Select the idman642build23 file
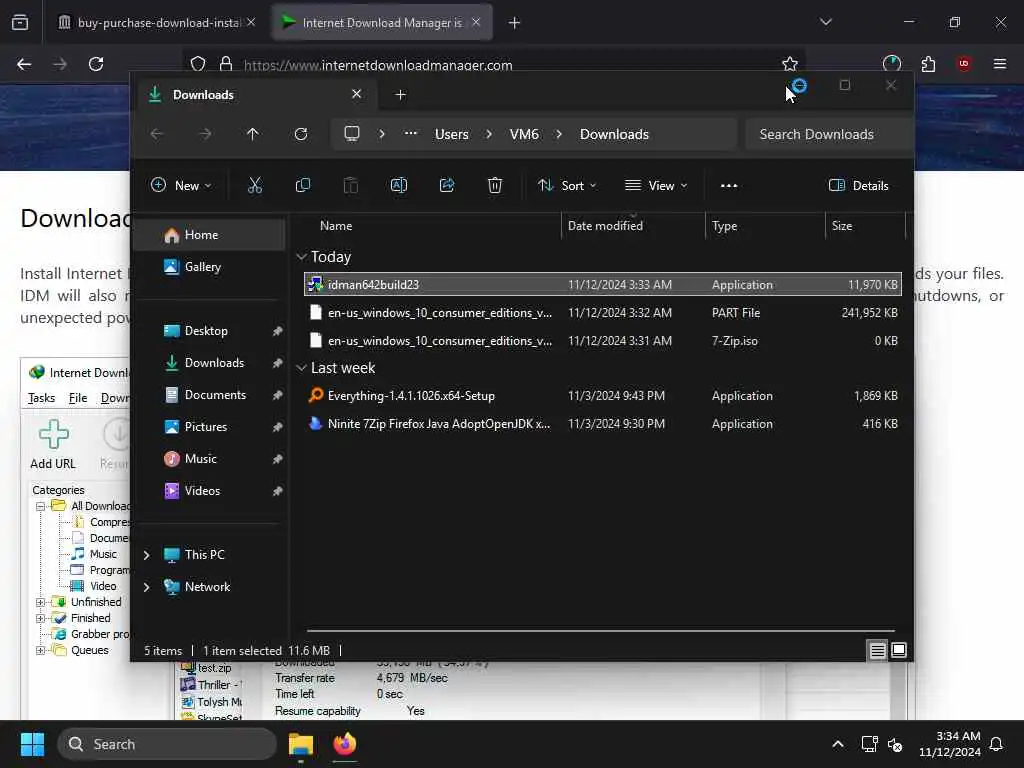1024x768 pixels. [603, 285]
